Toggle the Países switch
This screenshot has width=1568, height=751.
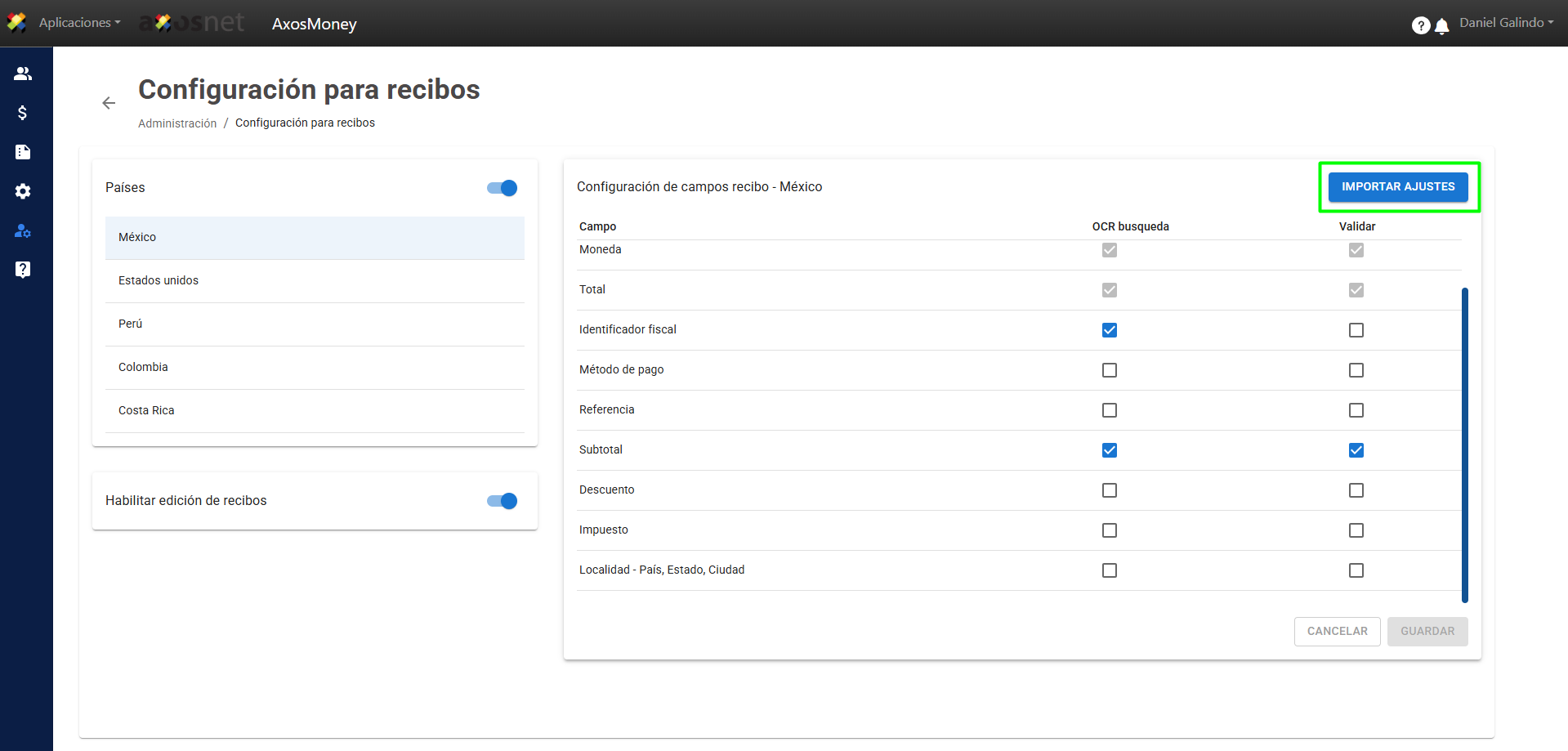click(502, 188)
